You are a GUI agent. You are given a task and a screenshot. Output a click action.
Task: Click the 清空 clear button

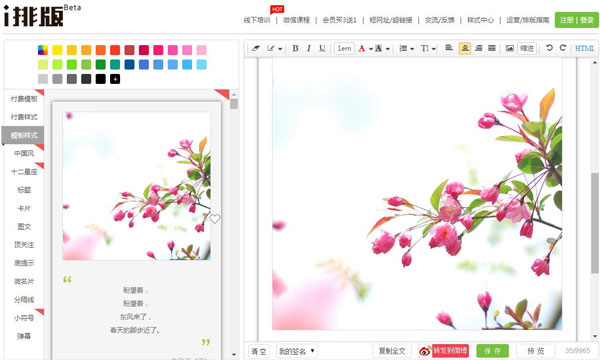(259, 351)
